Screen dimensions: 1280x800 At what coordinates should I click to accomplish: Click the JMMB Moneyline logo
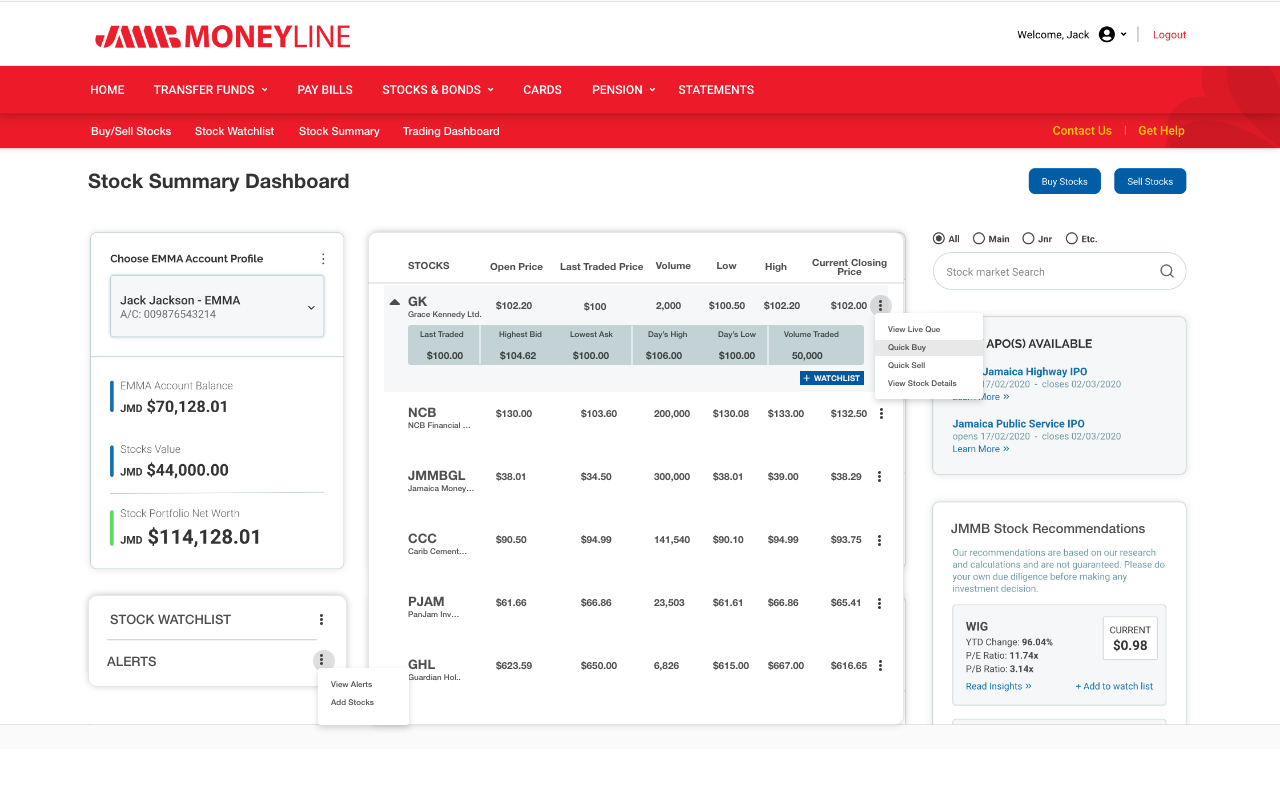[223, 37]
